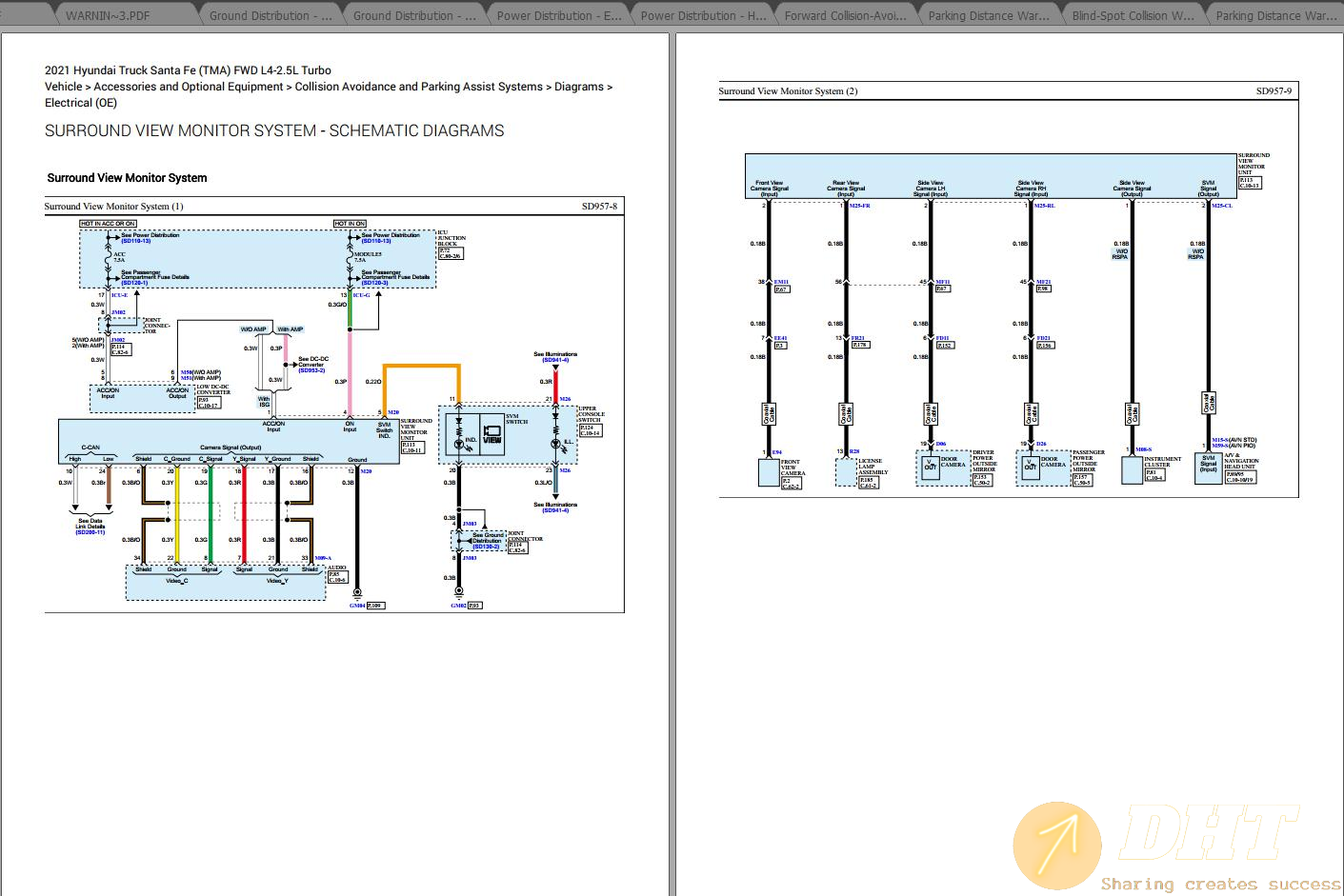The height and width of the screenshot is (896, 1344).
Task: Click the M15-S (AVN STD) connector label
Action: (1234, 441)
